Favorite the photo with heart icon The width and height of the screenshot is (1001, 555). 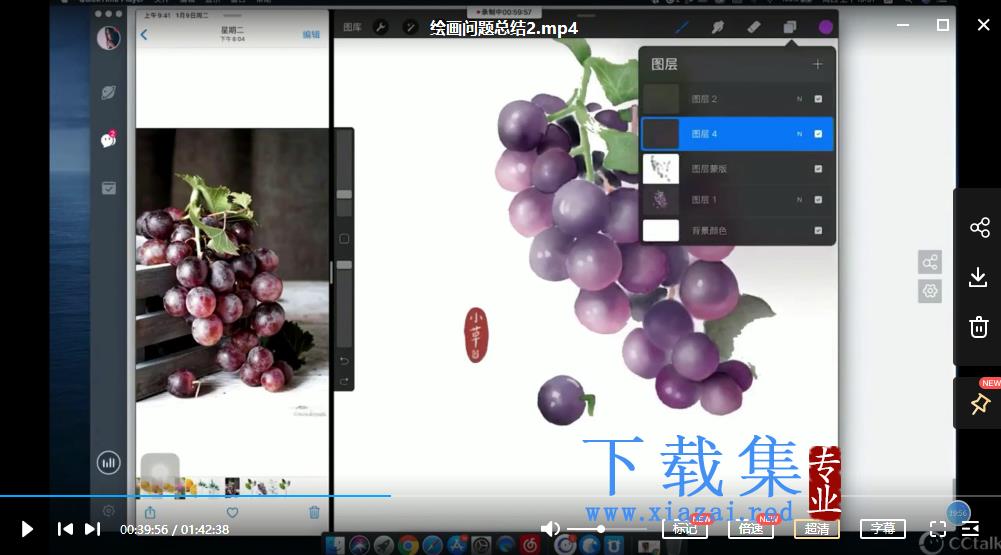[x=232, y=512]
